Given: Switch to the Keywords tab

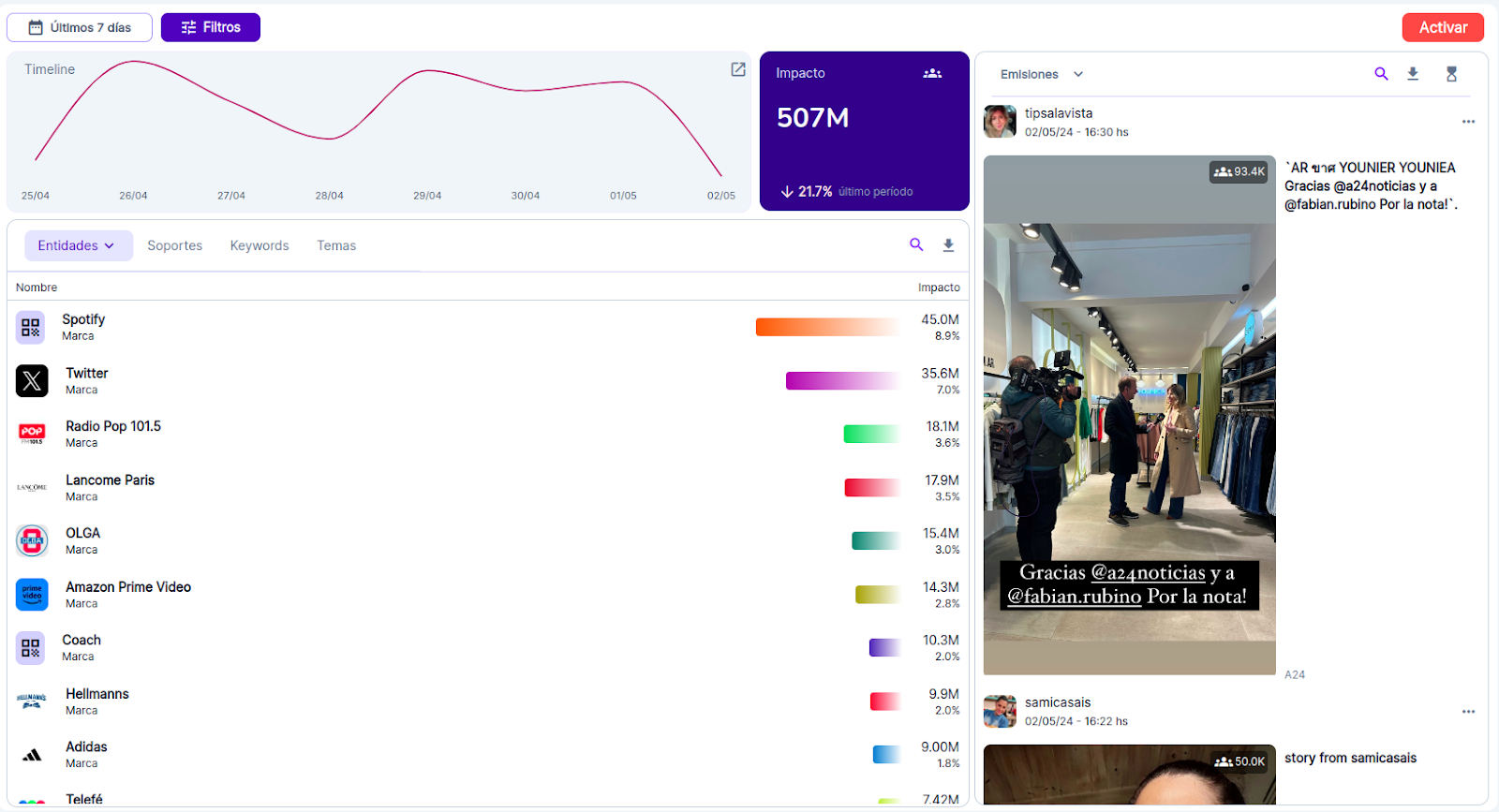Looking at the screenshot, I should 260,245.
